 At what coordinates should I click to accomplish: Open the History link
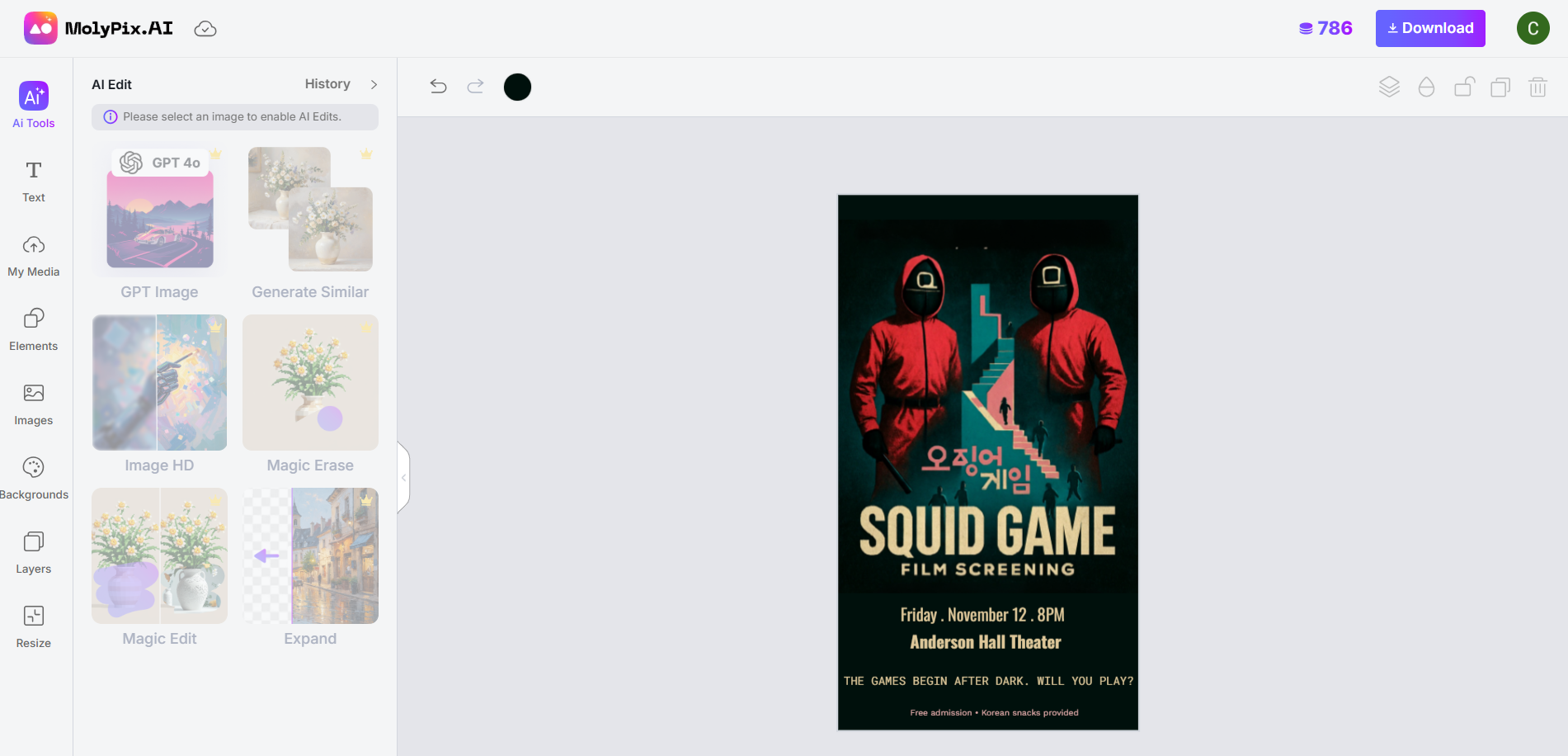[x=327, y=84]
